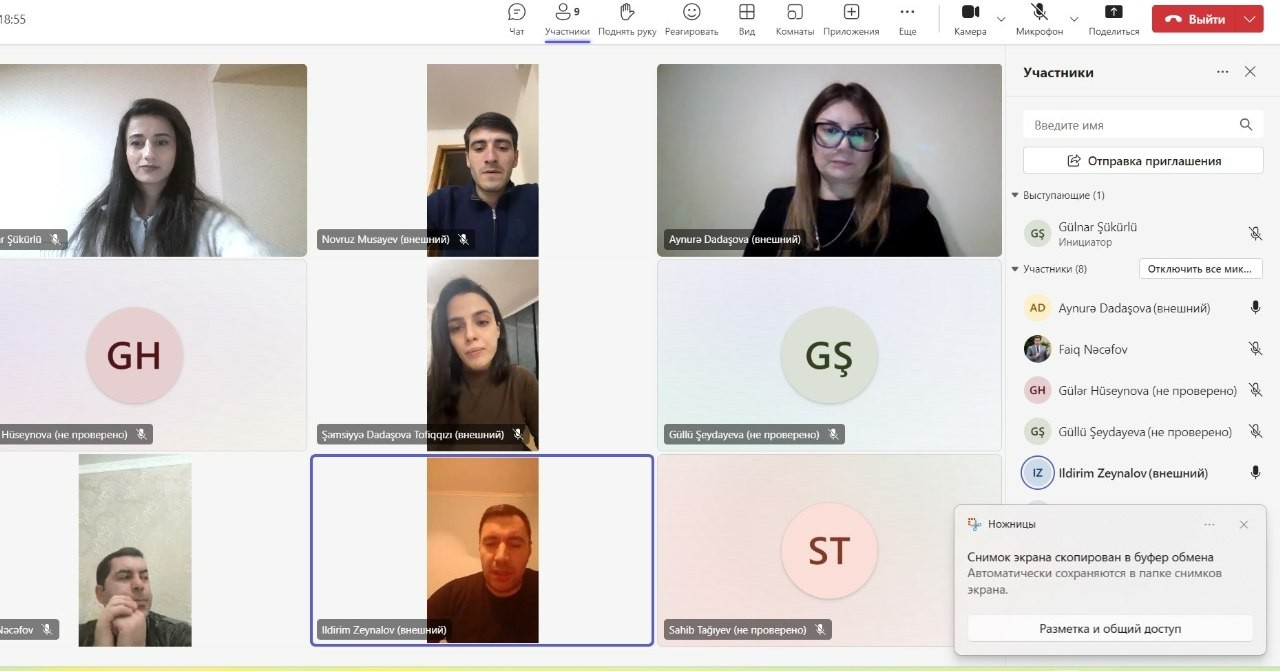This screenshot has height=671, width=1280.
Task: Expand the camera options dropdown arrow
Action: (1001, 19)
